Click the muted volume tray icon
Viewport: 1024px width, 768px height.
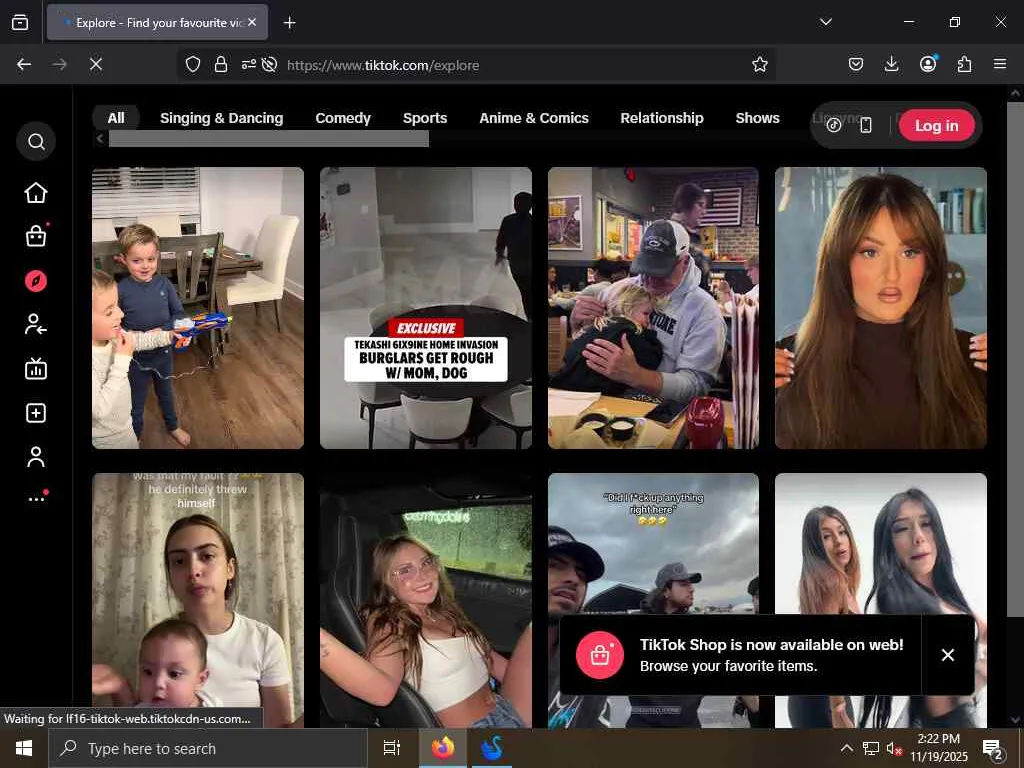894,748
